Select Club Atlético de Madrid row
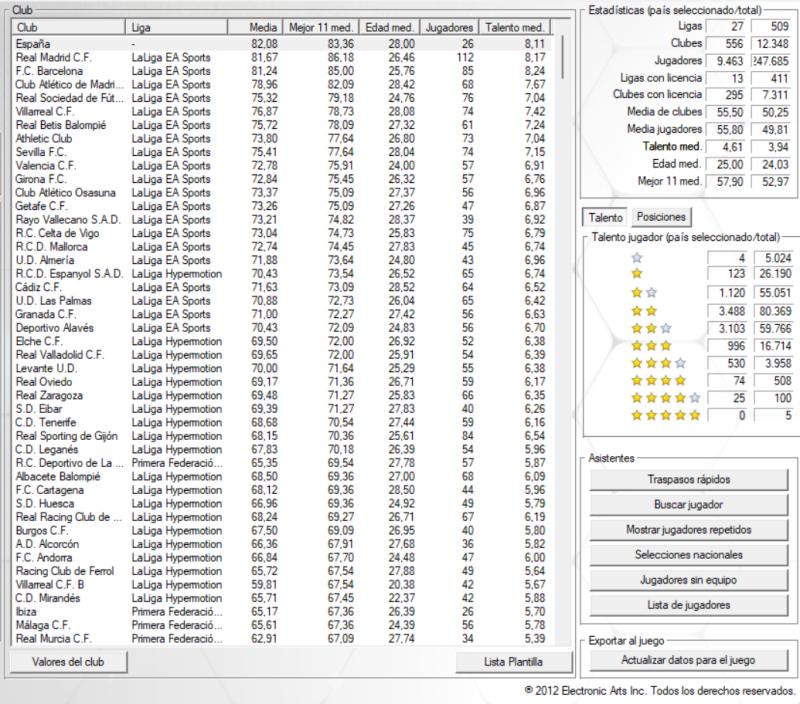The image size is (800, 704). point(284,84)
